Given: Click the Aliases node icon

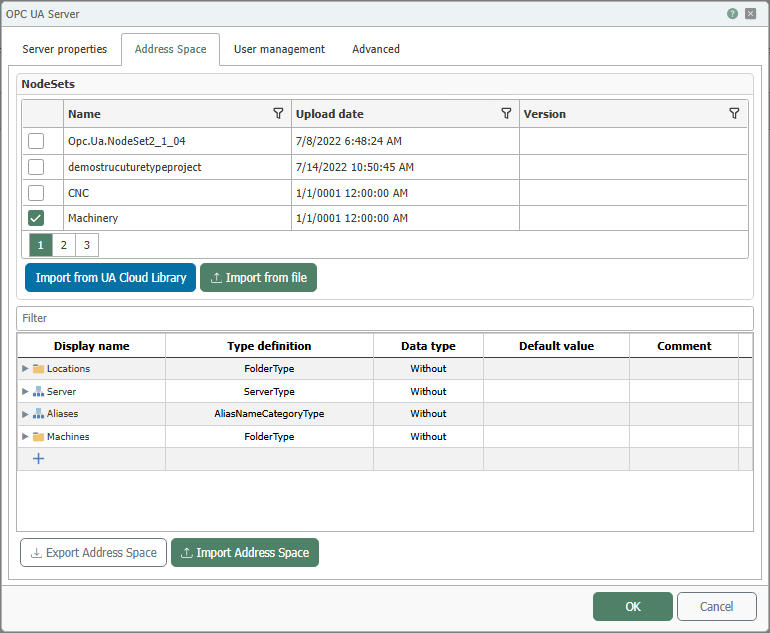Looking at the screenshot, I should 38,414.
